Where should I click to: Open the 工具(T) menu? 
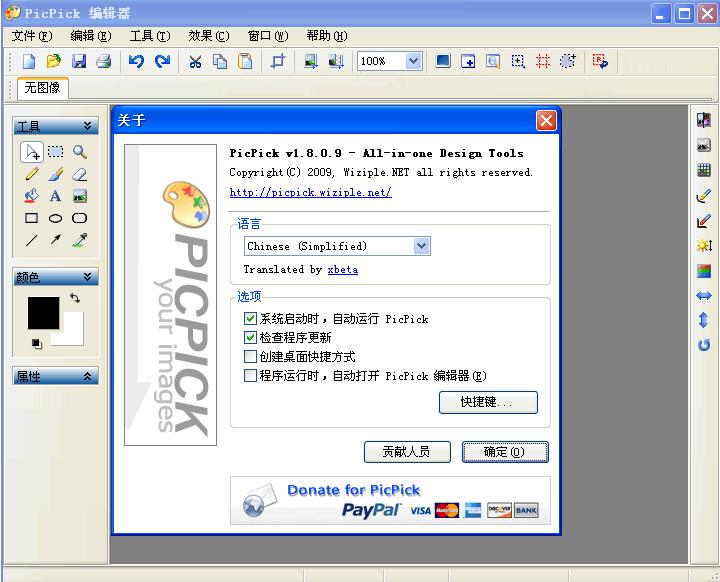pyautogui.click(x=150, y=36)
